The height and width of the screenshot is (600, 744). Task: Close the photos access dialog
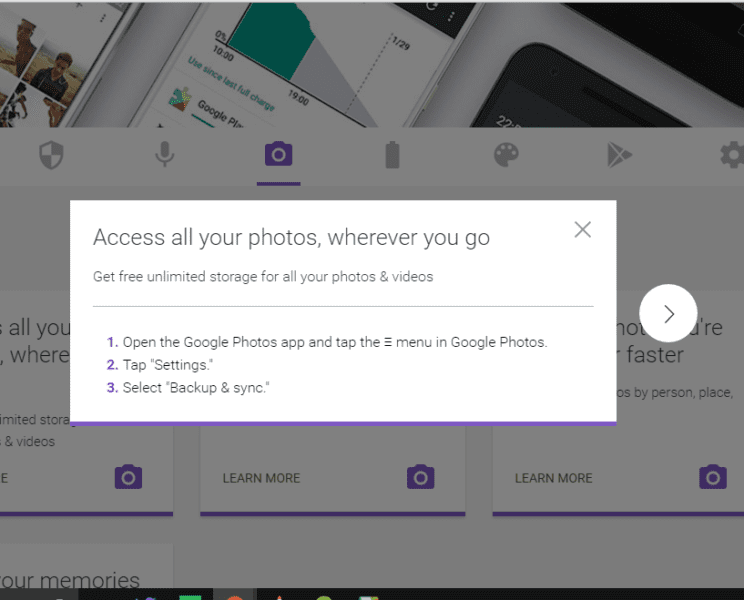582,230
